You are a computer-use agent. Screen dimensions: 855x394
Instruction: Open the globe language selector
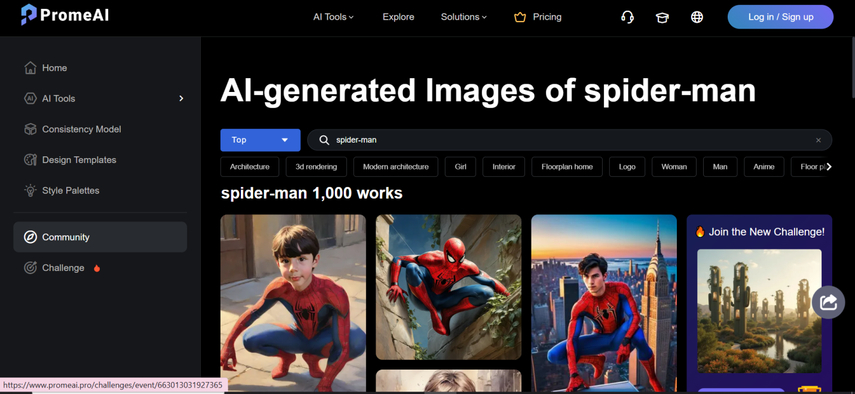697,17
